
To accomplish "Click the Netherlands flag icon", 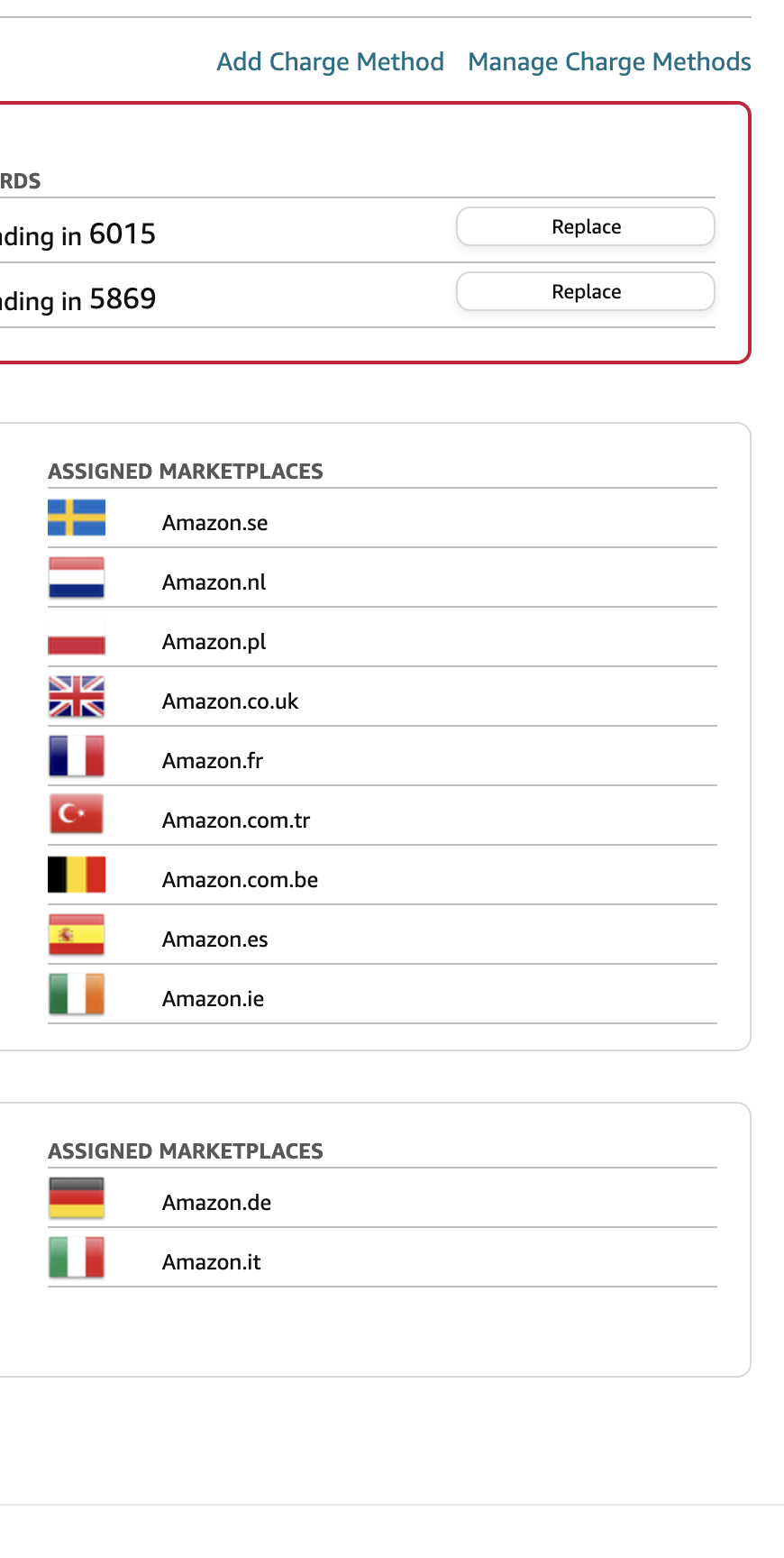I will pos(77,578).
